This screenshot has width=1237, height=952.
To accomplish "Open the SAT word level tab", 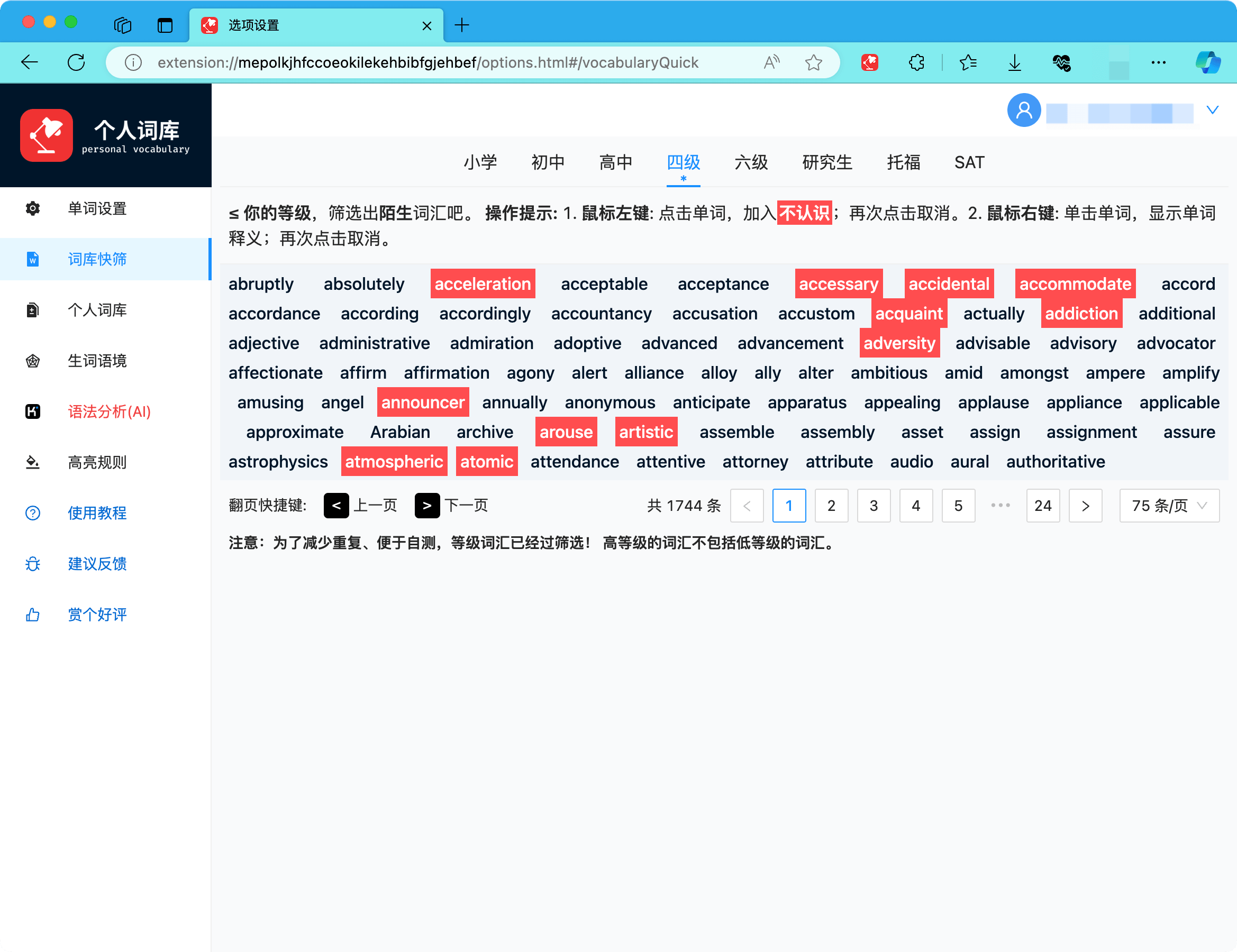I will point(969,162).
